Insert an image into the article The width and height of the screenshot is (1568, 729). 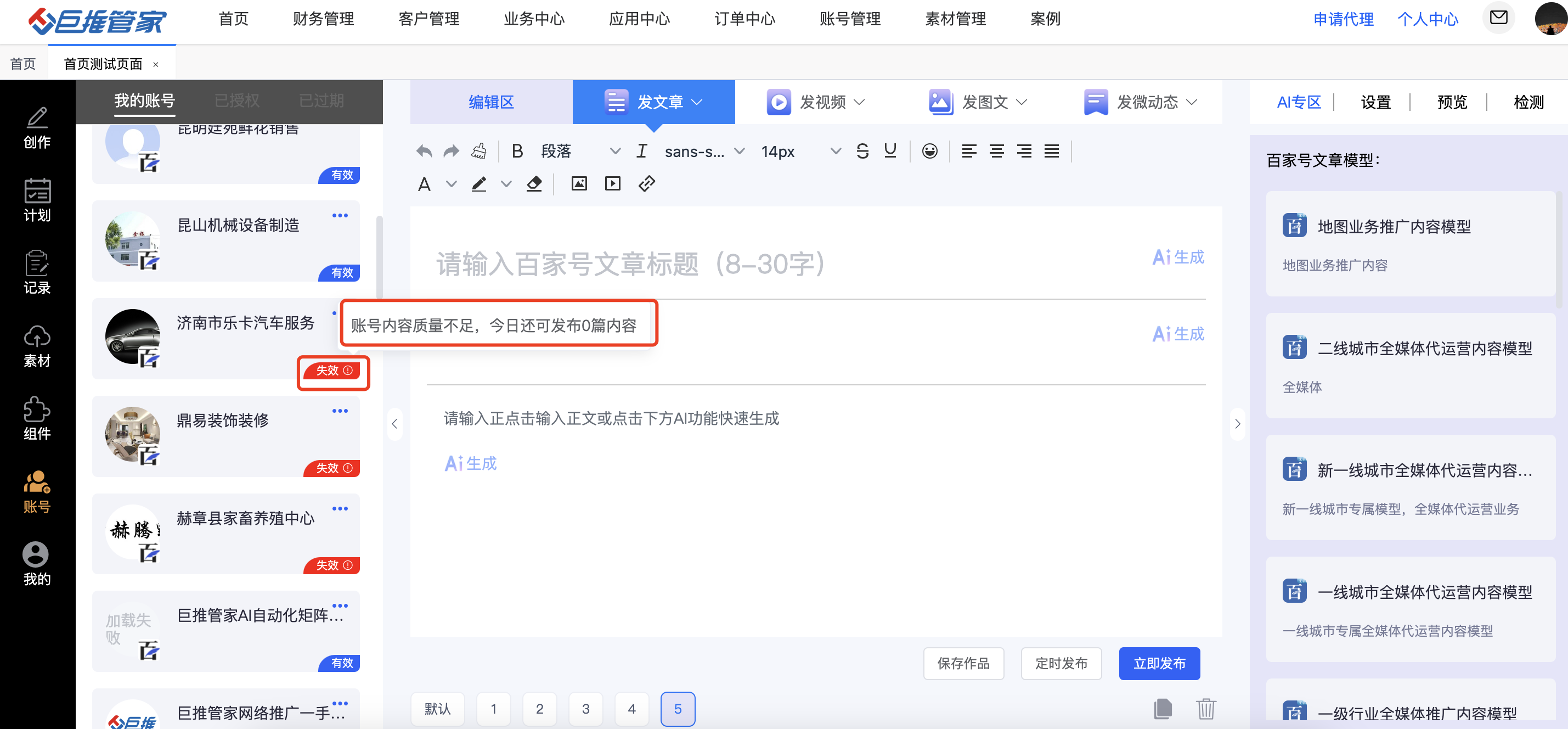coord(579,184)
